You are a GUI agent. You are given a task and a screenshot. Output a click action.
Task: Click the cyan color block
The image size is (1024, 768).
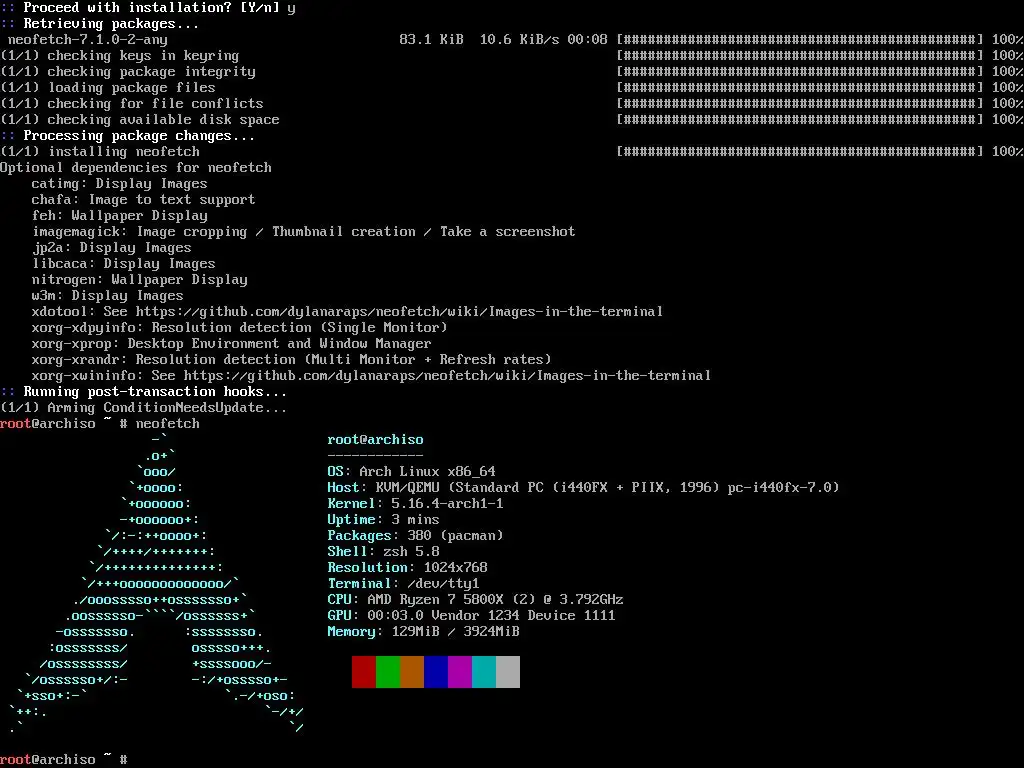[x=484, y=672]
